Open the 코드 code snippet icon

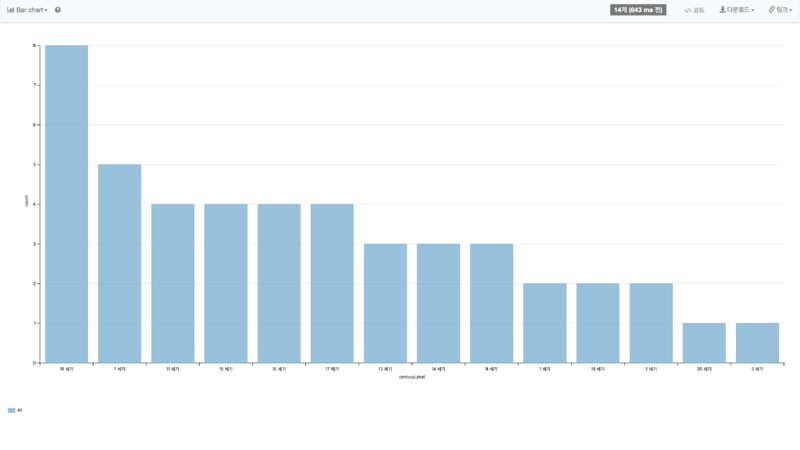coord(694,9)
